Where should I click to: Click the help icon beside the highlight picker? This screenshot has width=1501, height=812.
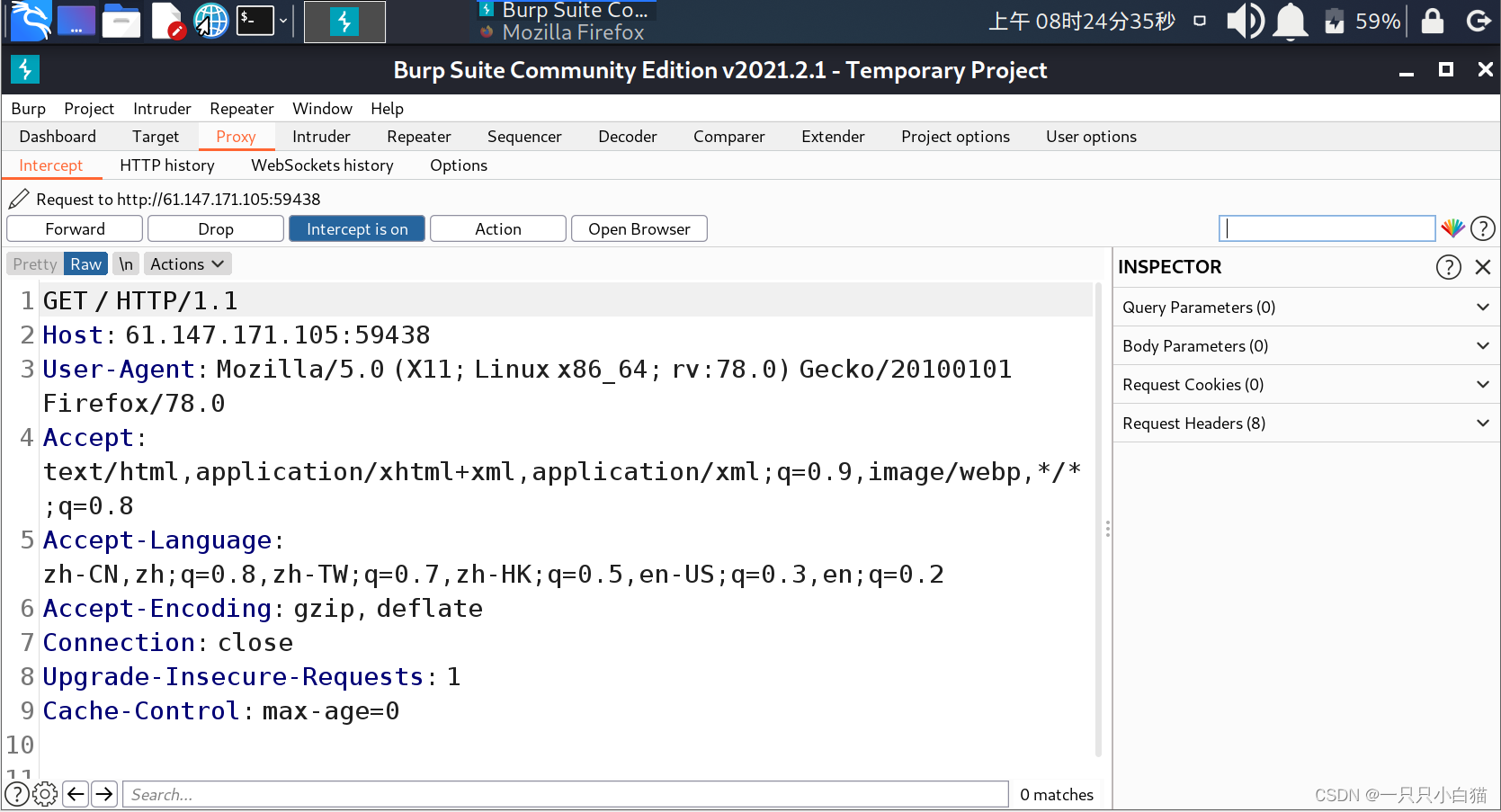click(1482, 228)
